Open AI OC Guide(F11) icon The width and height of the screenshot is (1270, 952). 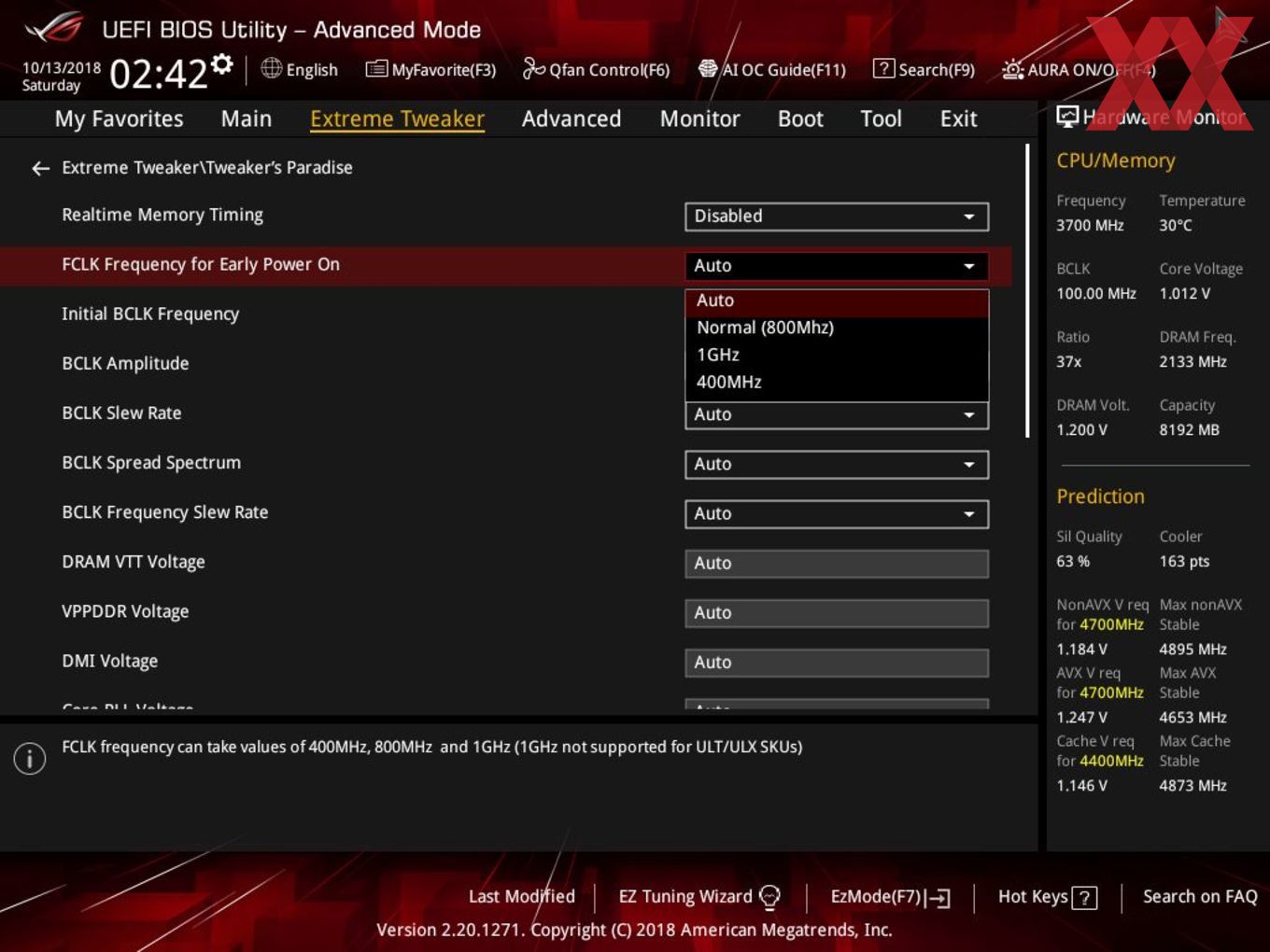708,69
